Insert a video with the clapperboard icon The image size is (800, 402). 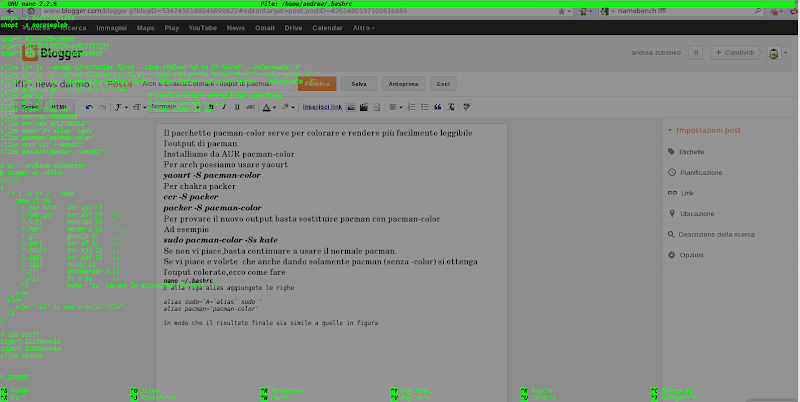click(x=364, y=107)
